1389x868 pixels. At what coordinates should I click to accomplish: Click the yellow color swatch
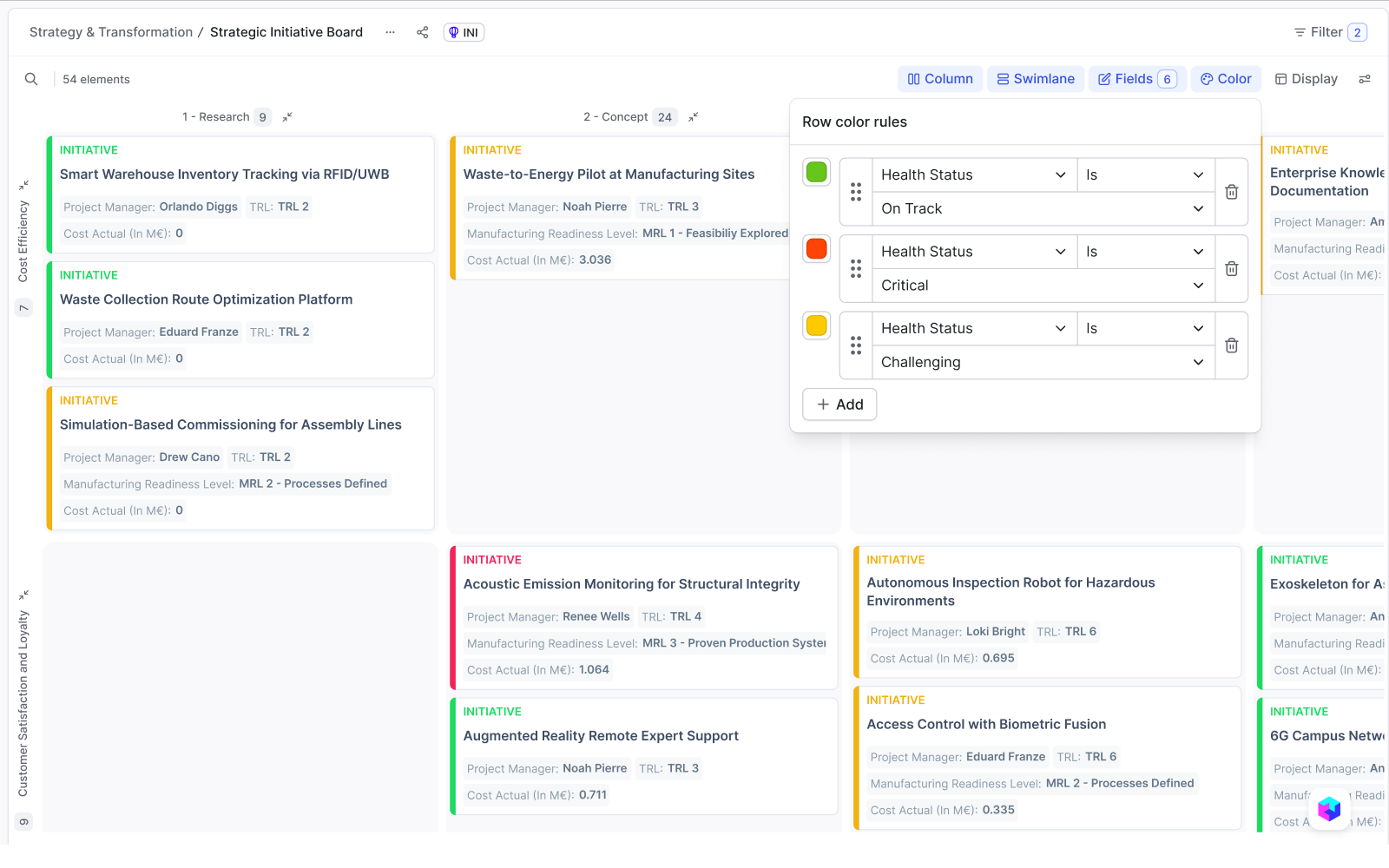click(x=817, y=325)
